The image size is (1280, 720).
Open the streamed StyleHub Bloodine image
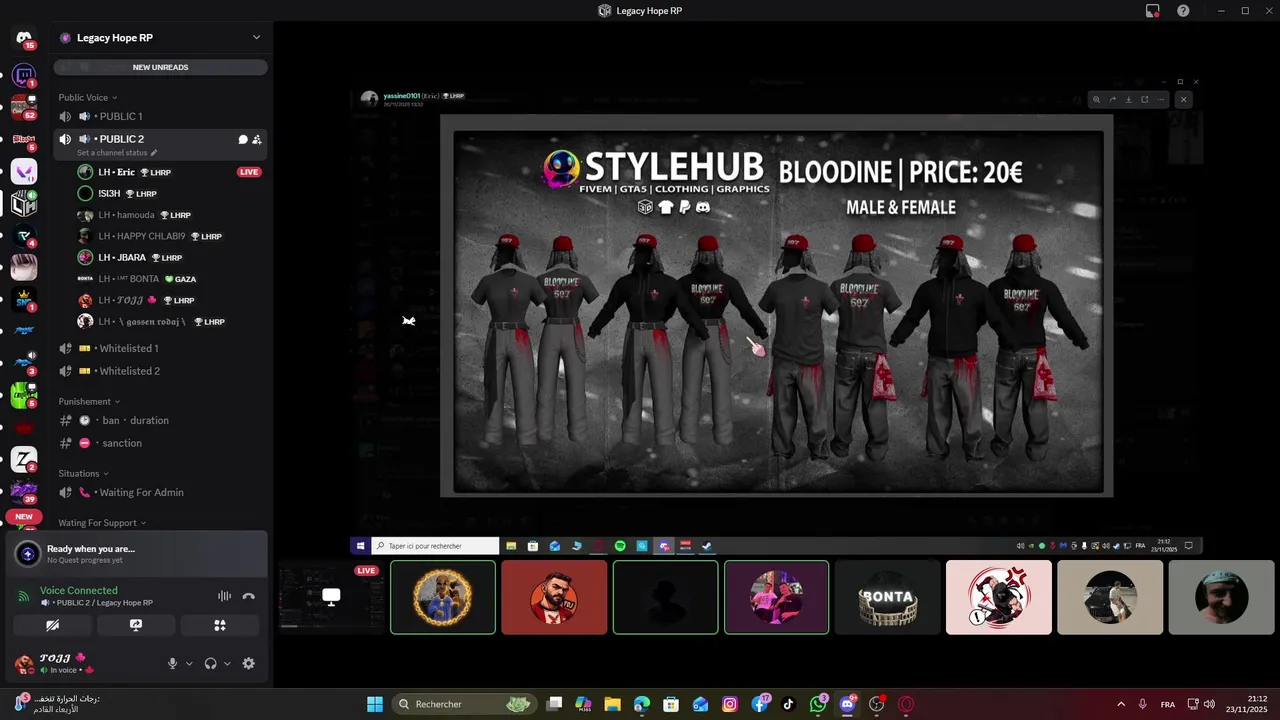(776, 305)
